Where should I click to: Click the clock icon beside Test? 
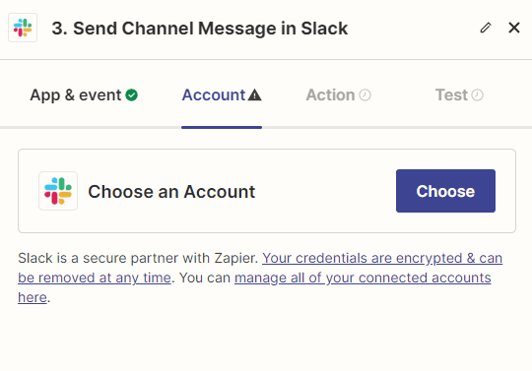click(477, 95)
